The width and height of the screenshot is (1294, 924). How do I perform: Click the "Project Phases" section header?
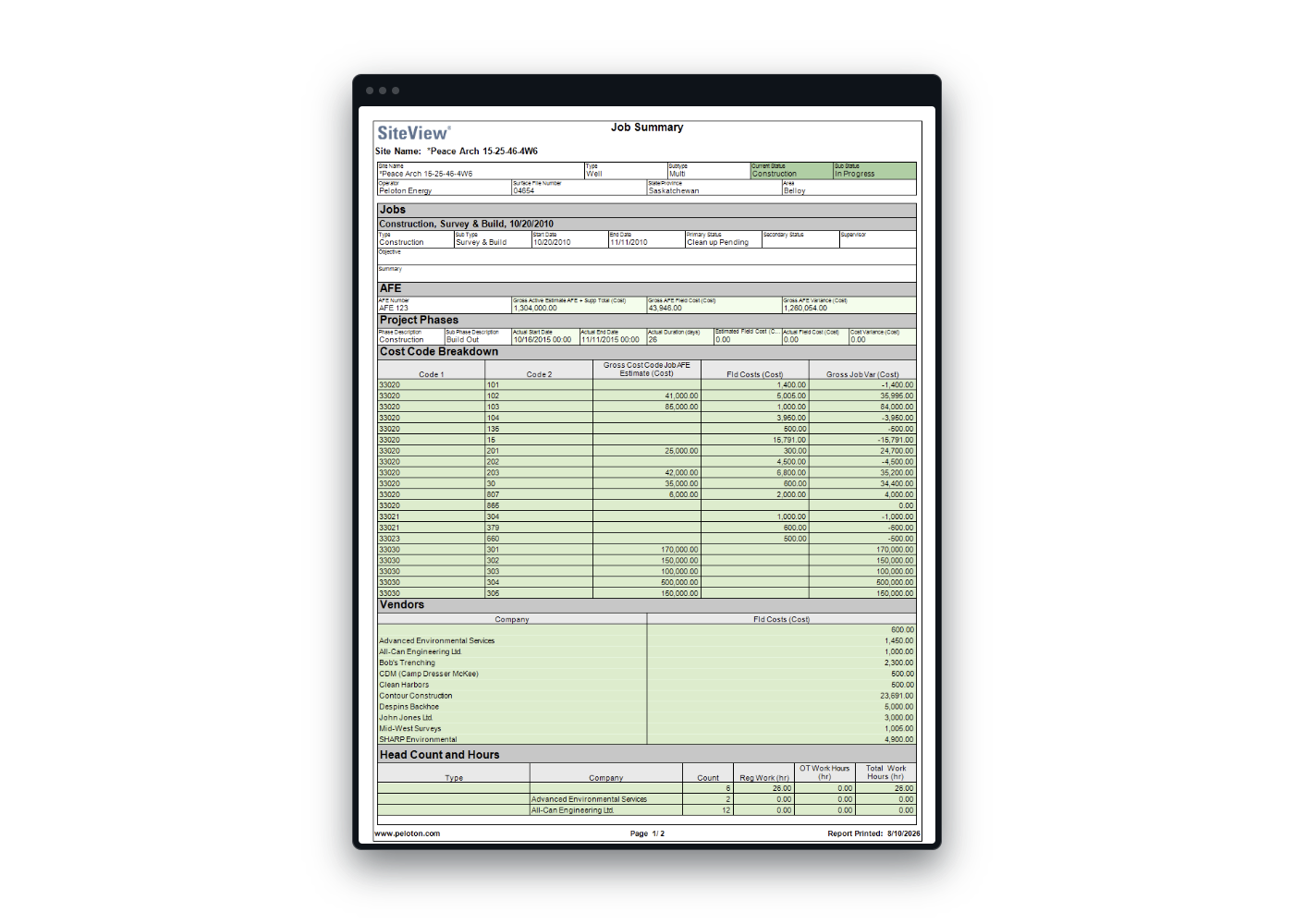(x=647, y=320)
